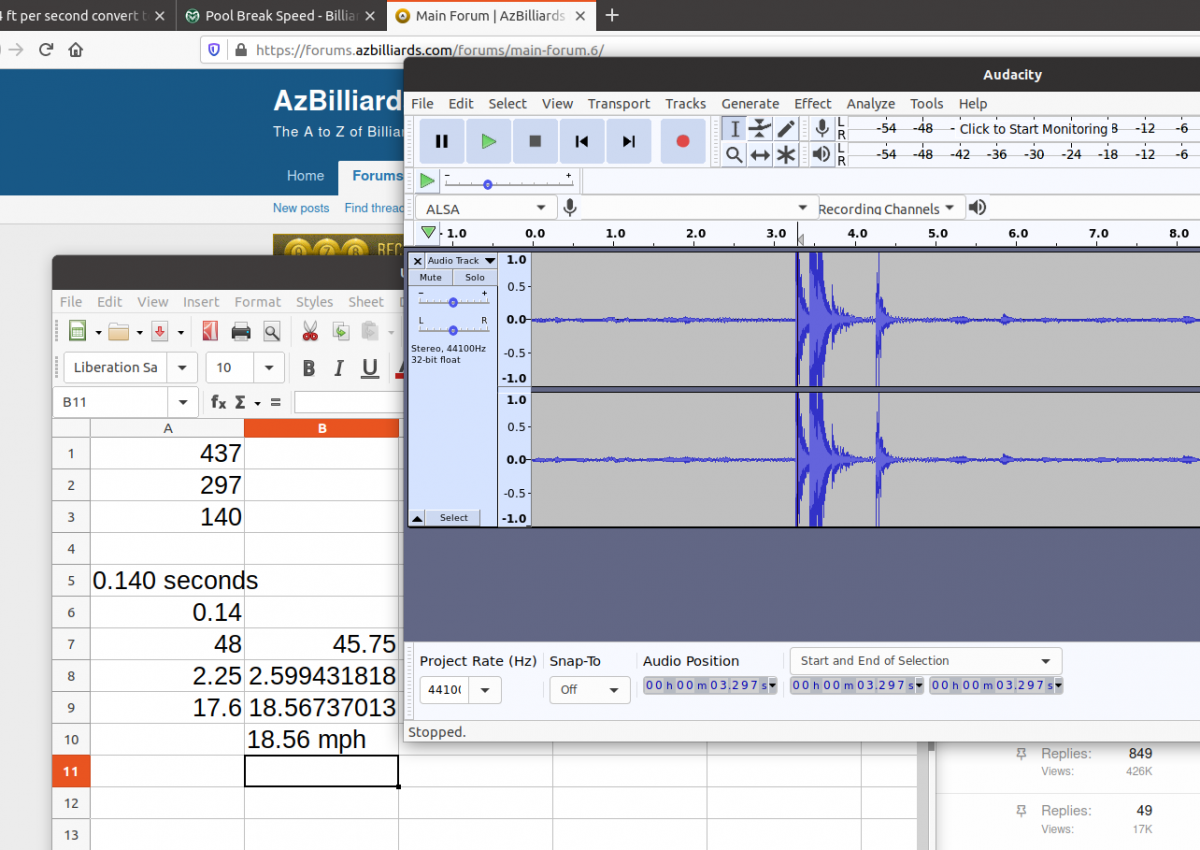Image resolution: width=1200 pixels, height=850 pixels.
Task: Open the Audacity Analyze menu
Action: (871, 104)
